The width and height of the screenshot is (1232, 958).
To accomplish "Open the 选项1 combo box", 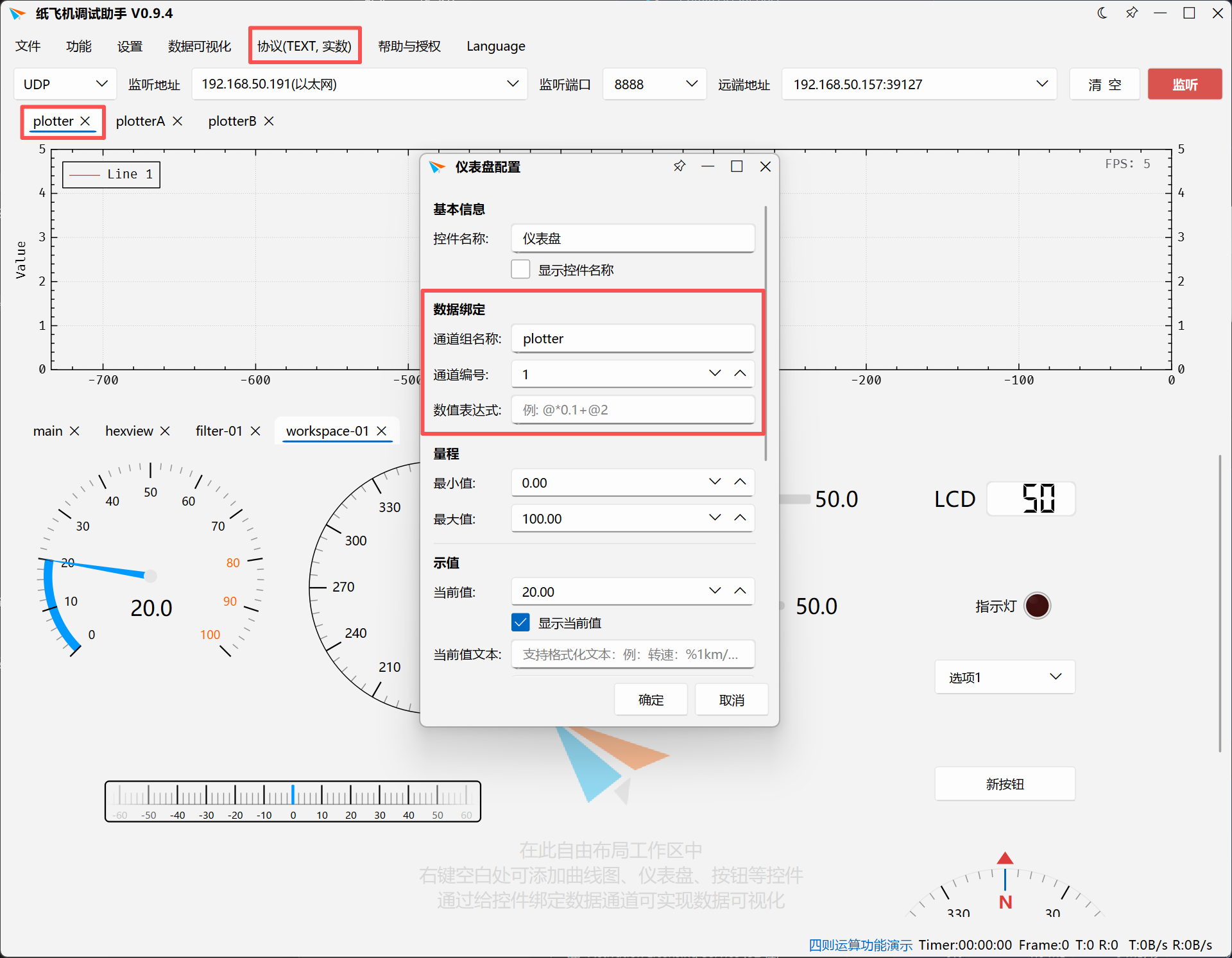I will pyautogui.click(x=1005, y=677).
